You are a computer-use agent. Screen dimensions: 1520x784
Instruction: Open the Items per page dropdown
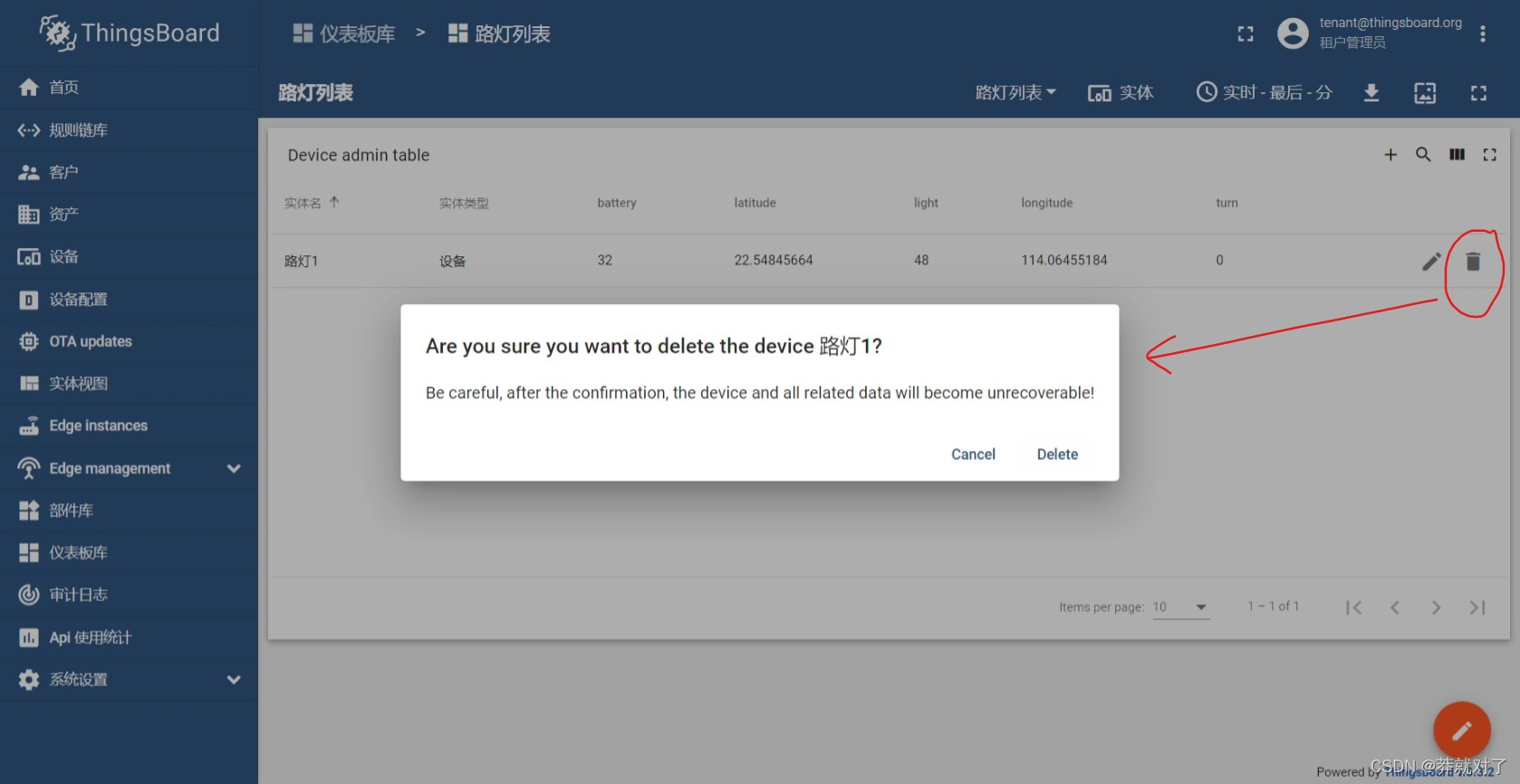pos(1180,607)
